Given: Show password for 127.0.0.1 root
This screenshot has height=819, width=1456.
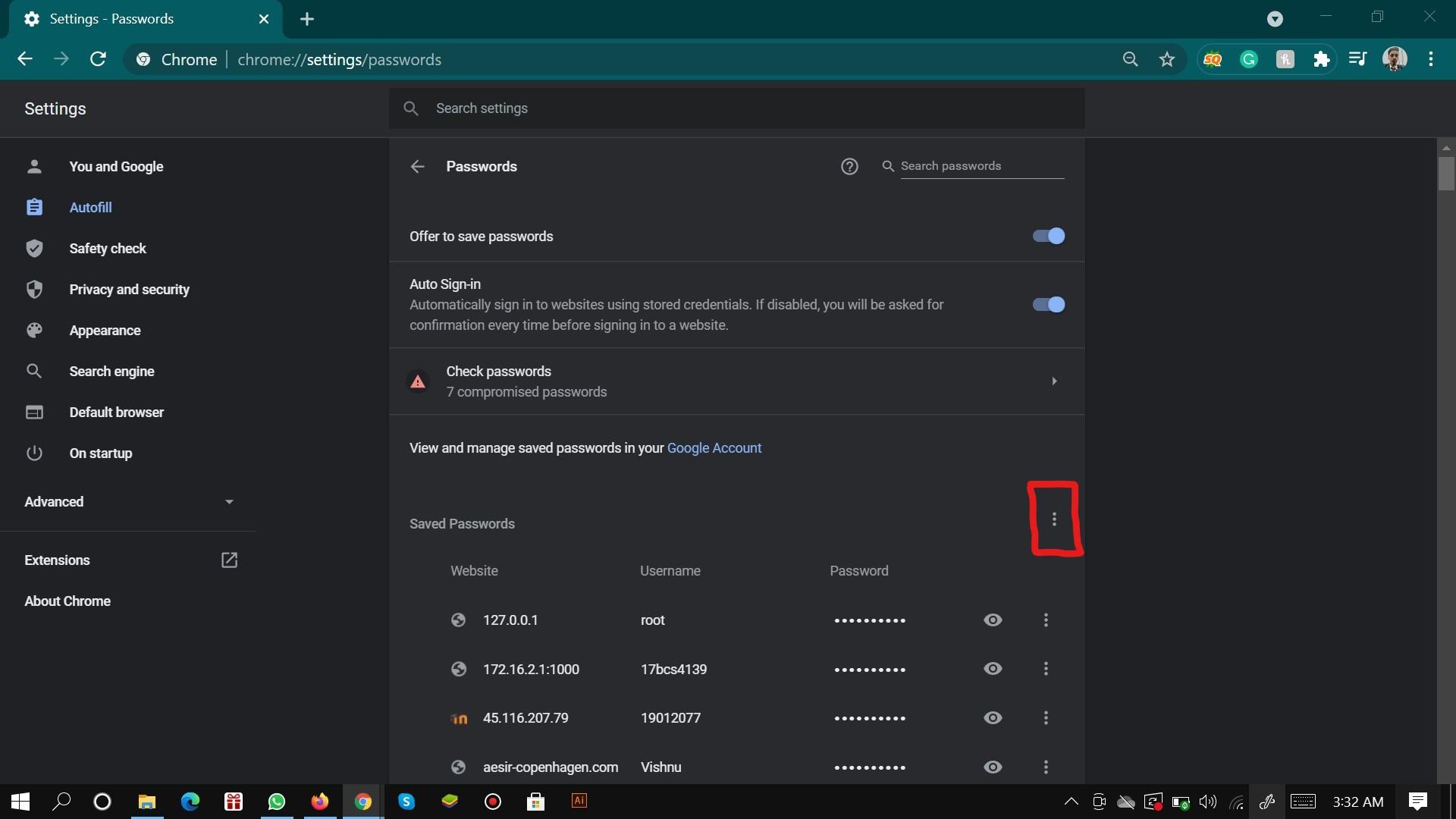Looking at the screenshot, I should [x=993, y=620].
